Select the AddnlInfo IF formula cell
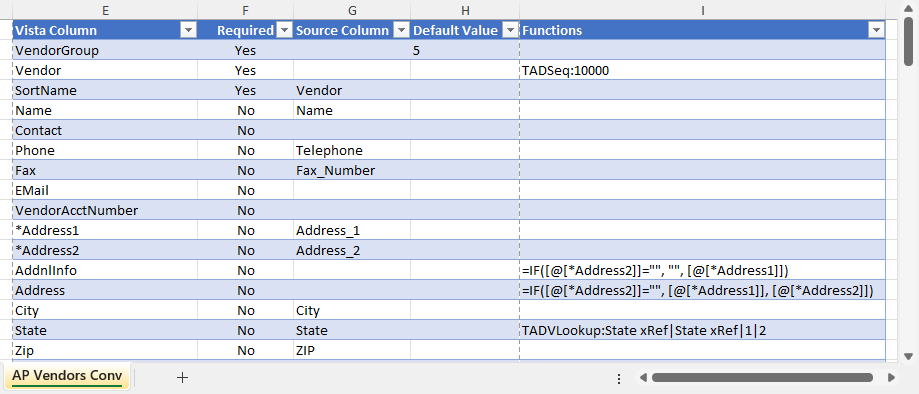919x394 pixels. (702, 270)
